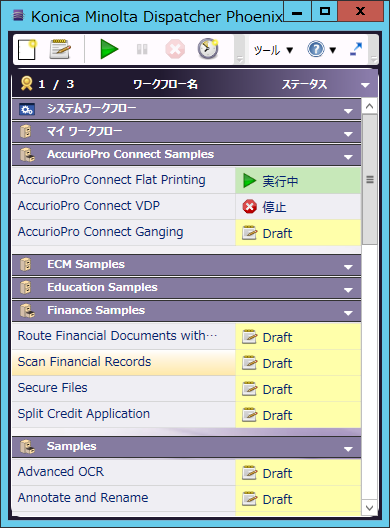The height and width of the screenshot is (528, 390).
Task: Start the workflow with the green play button
Action: (109, 49)
